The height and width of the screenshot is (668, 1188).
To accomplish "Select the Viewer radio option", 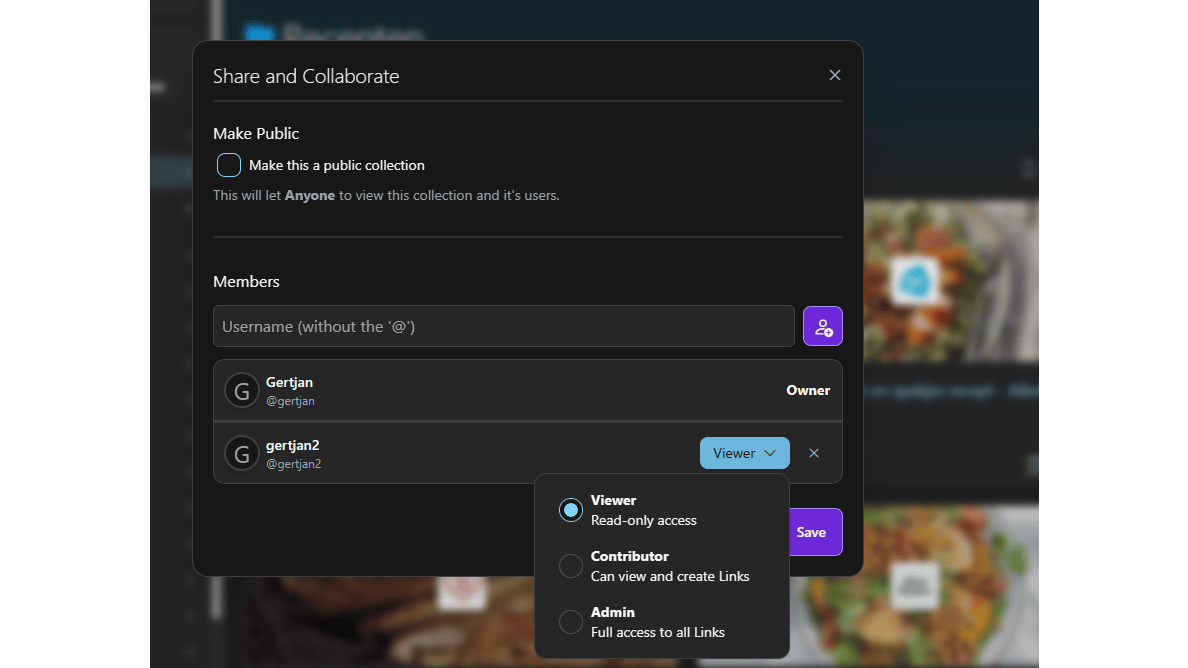I will pyautogui.click(x=571, y=510).
